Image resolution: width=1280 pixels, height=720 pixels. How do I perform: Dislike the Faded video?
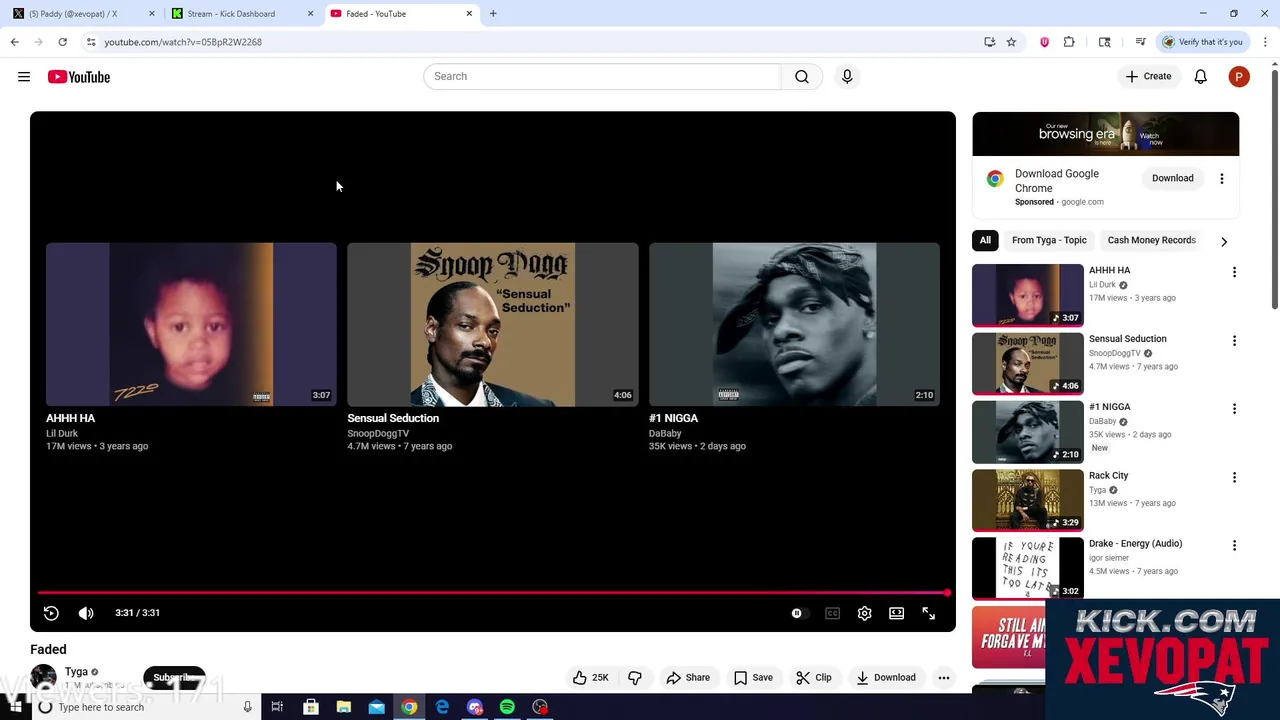click(635, 678)
